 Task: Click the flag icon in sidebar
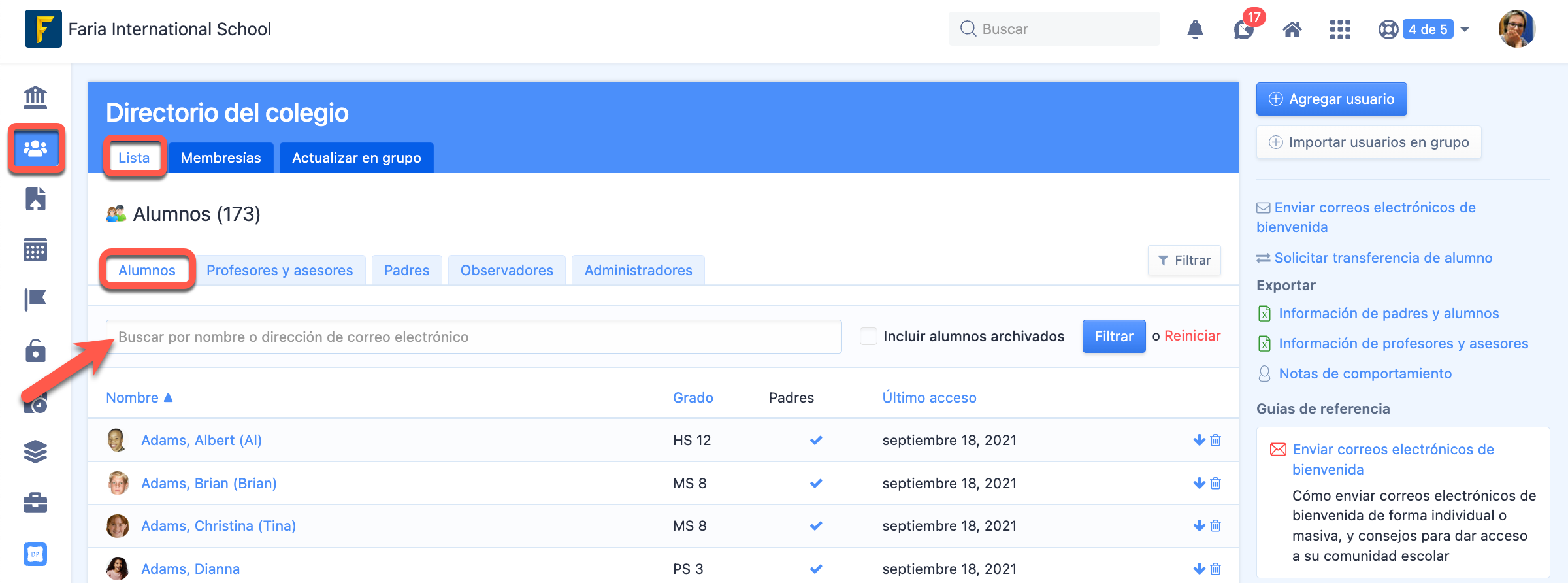(x=35, y=300)
